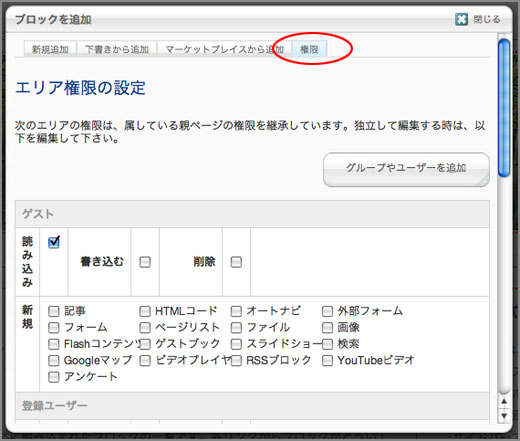The height and width of the screenshot is (441, 520).
Task: Open the 下書きから追加 tab
Action: (117, 49)
